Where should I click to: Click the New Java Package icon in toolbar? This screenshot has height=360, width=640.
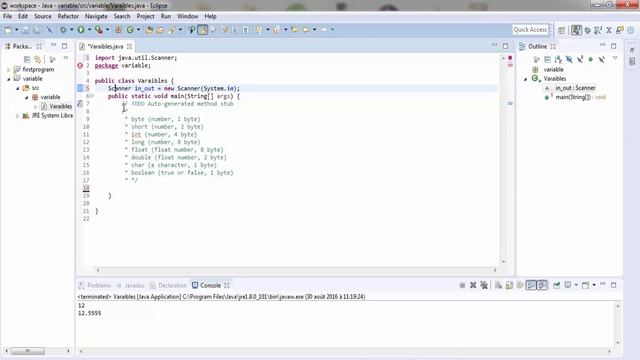point(118,30)
